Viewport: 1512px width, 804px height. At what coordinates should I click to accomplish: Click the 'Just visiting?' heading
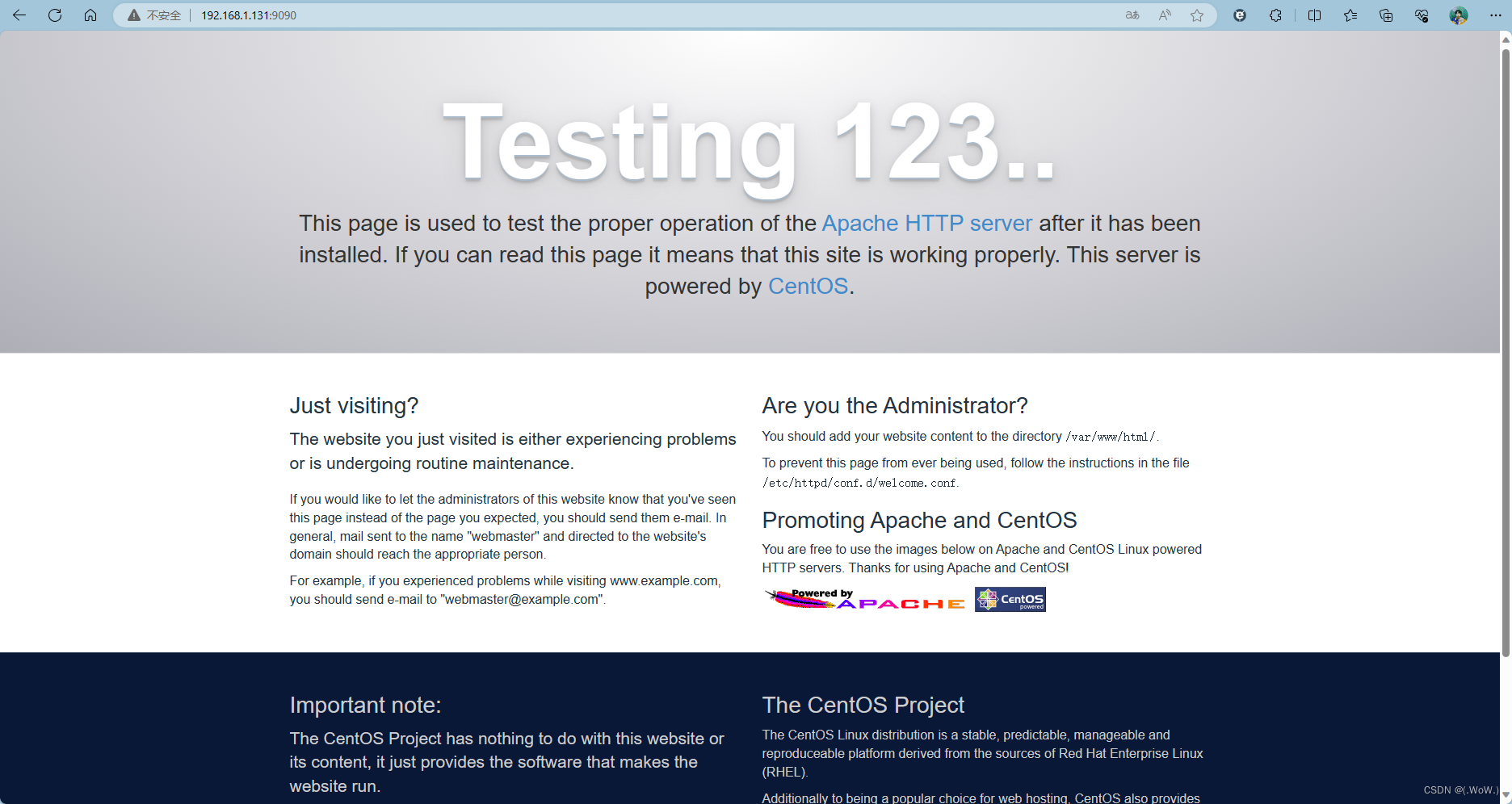pos(354,405)
